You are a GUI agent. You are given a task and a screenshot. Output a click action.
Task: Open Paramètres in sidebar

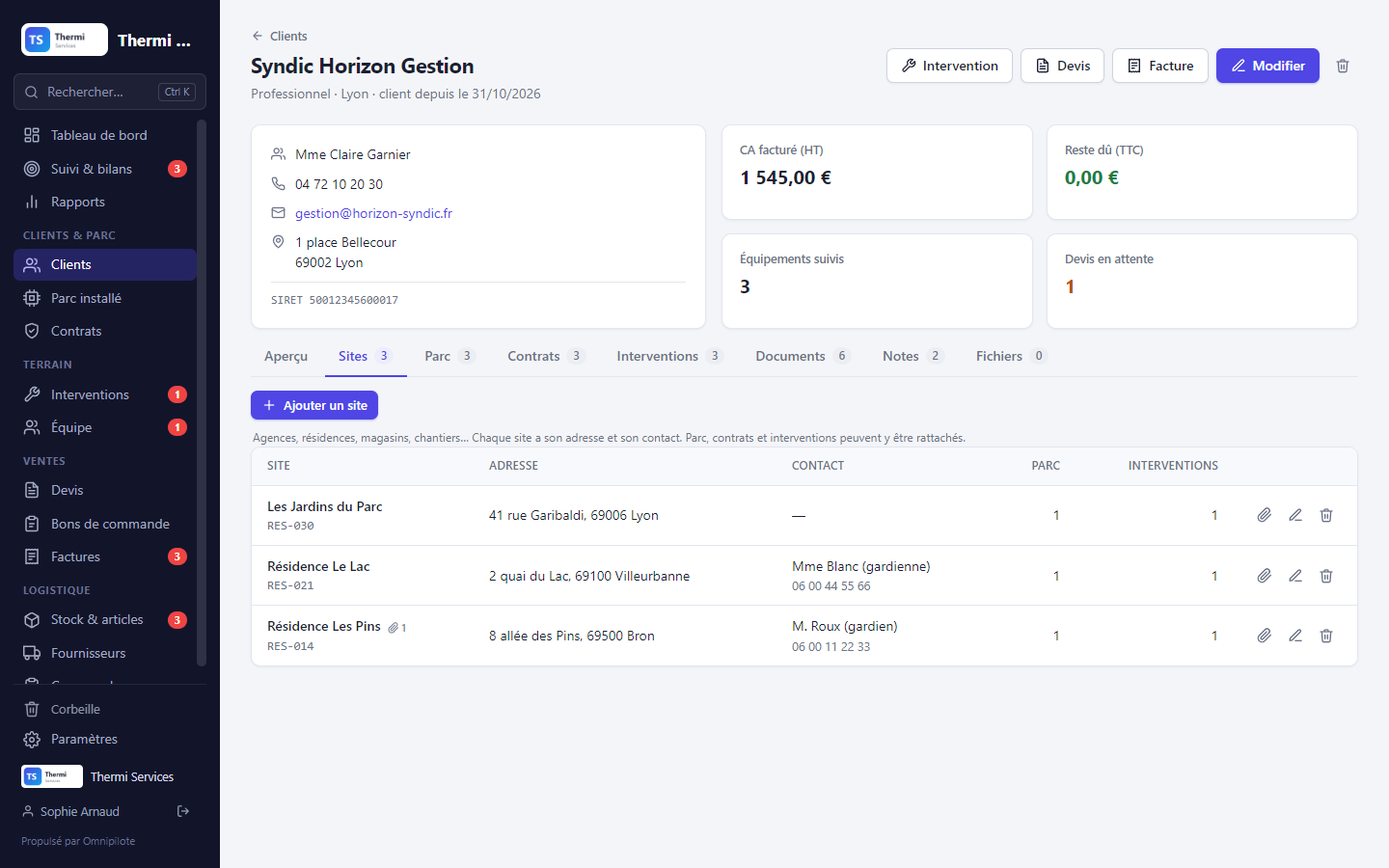pos(110,739)
